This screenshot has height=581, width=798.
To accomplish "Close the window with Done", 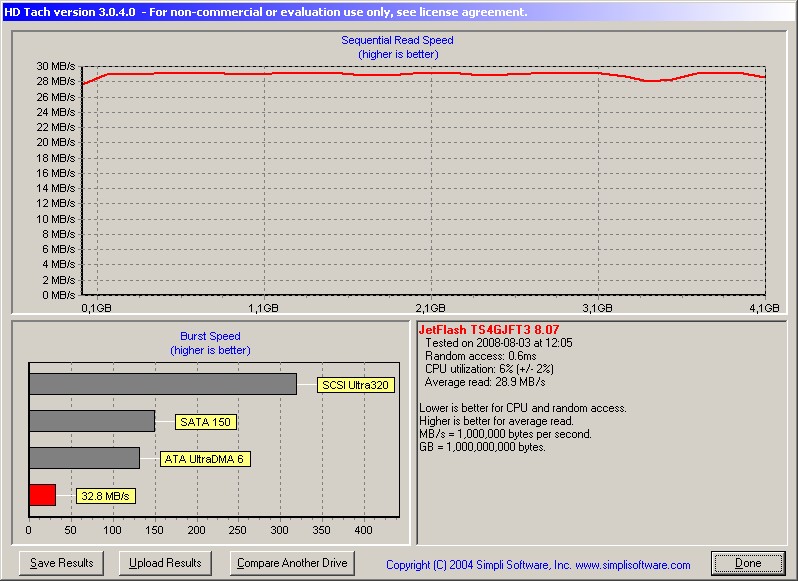I will click(748, 563).
